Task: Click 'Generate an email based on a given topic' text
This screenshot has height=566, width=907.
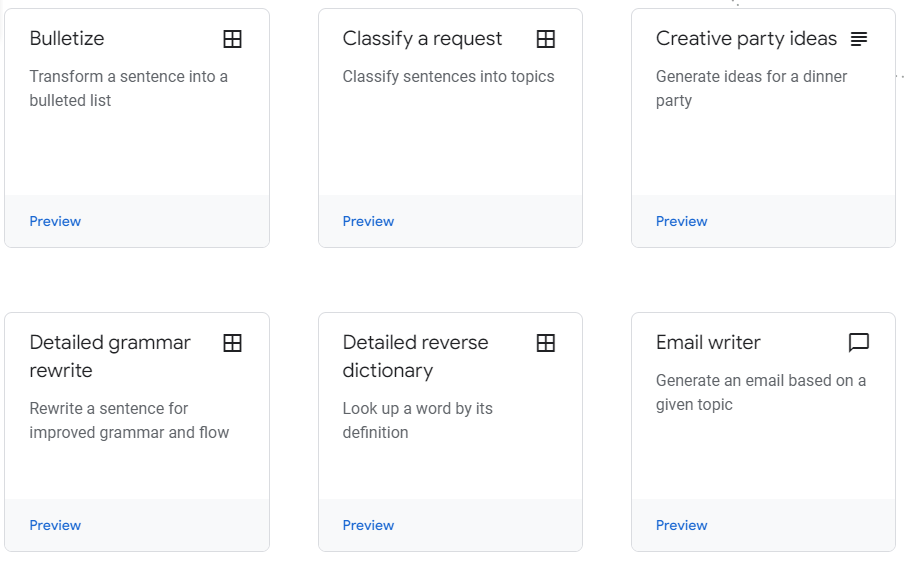Action: coord(761,392)
